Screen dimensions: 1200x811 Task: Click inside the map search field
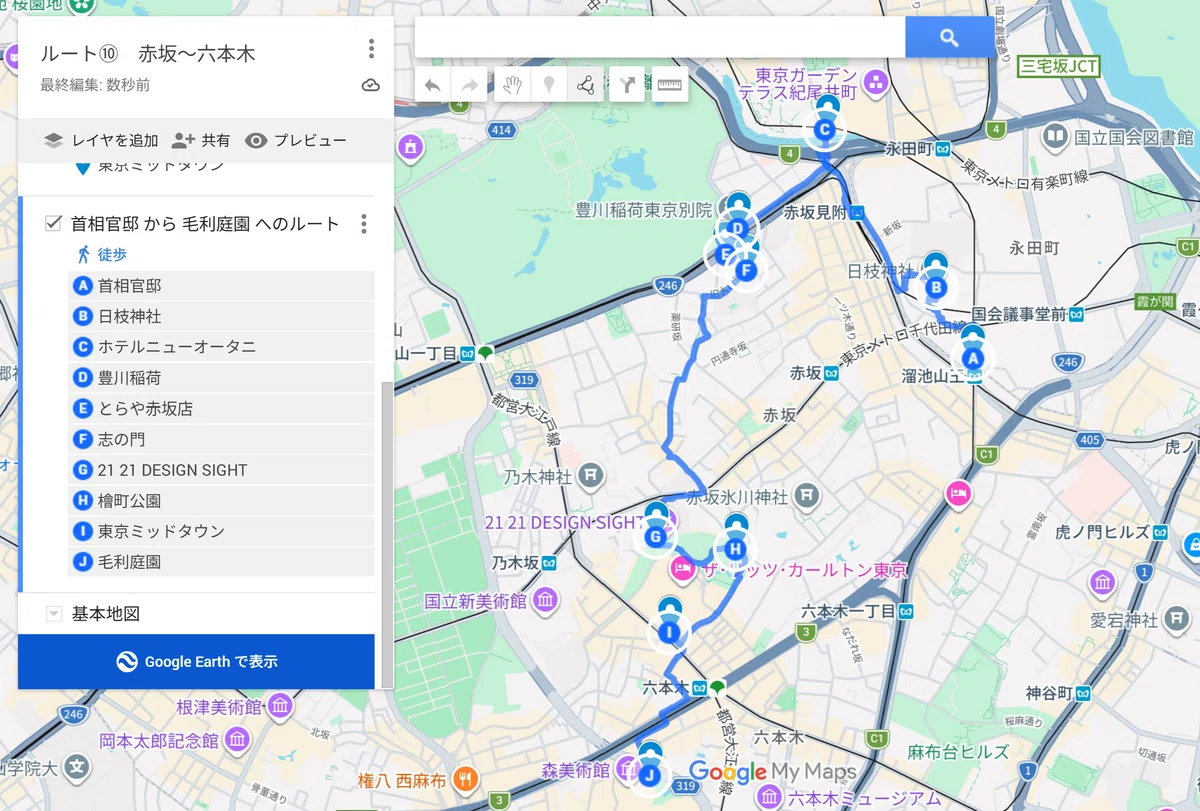click(x=660, y=38)
